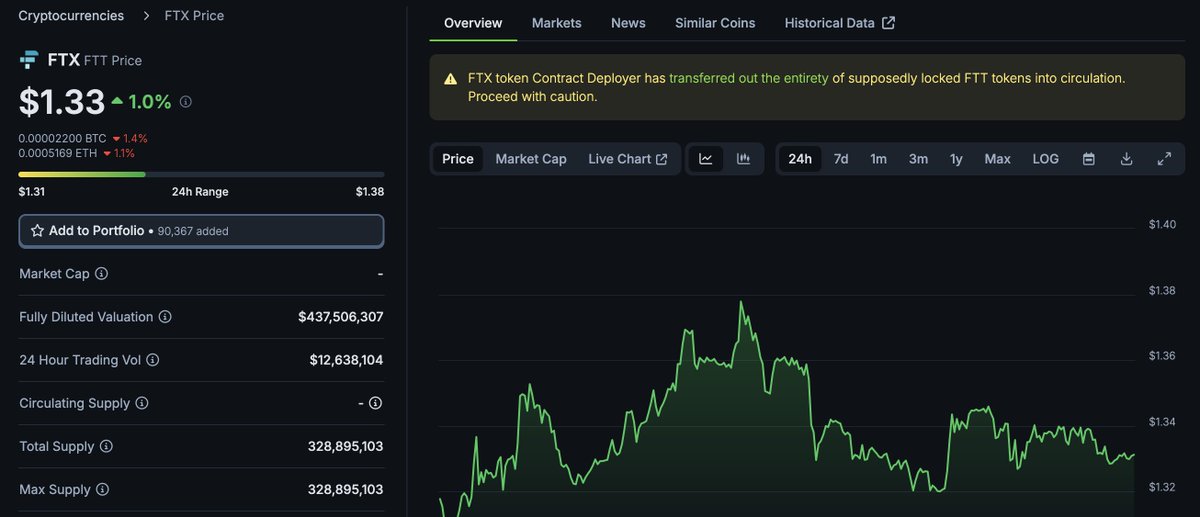Click the 0.0005169 ETH value
The image size is (1200, 517).
click(x=57, y=153)
